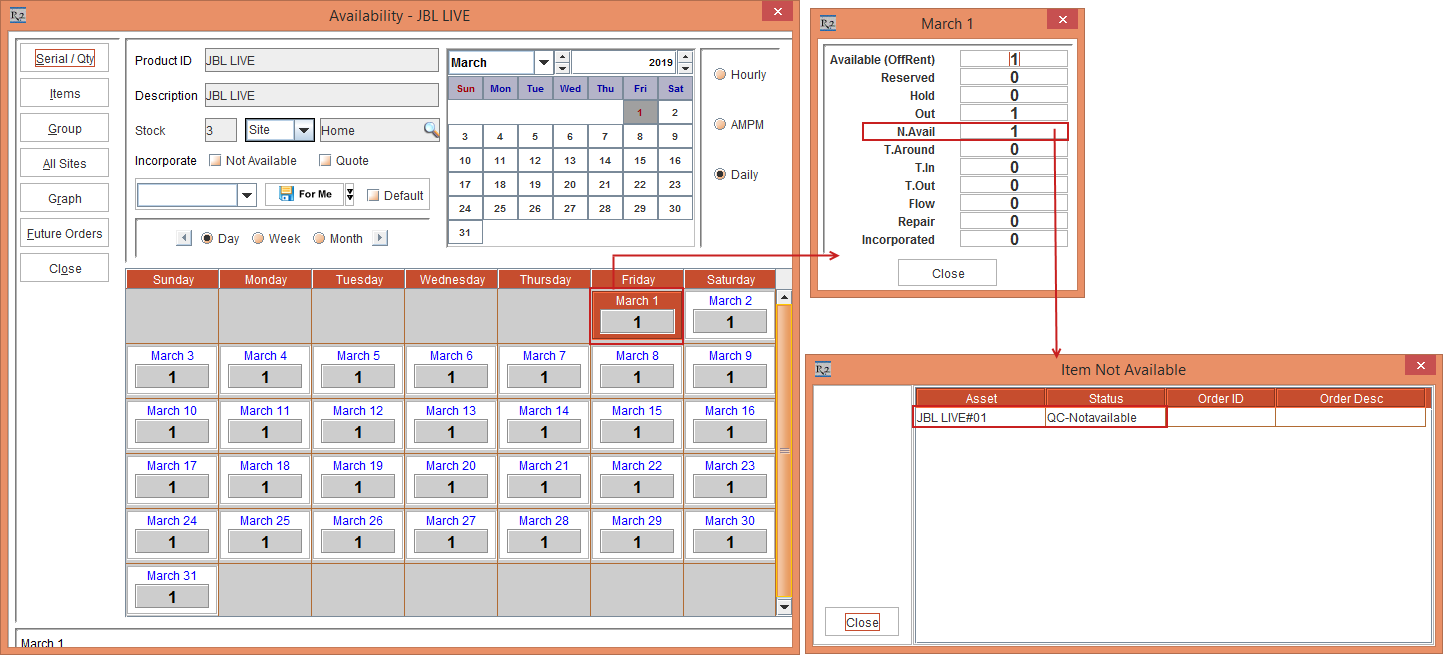This screenshot has height=655, width=1443.
Task: Click the For Me save button
Action: [x=304, y=195]
